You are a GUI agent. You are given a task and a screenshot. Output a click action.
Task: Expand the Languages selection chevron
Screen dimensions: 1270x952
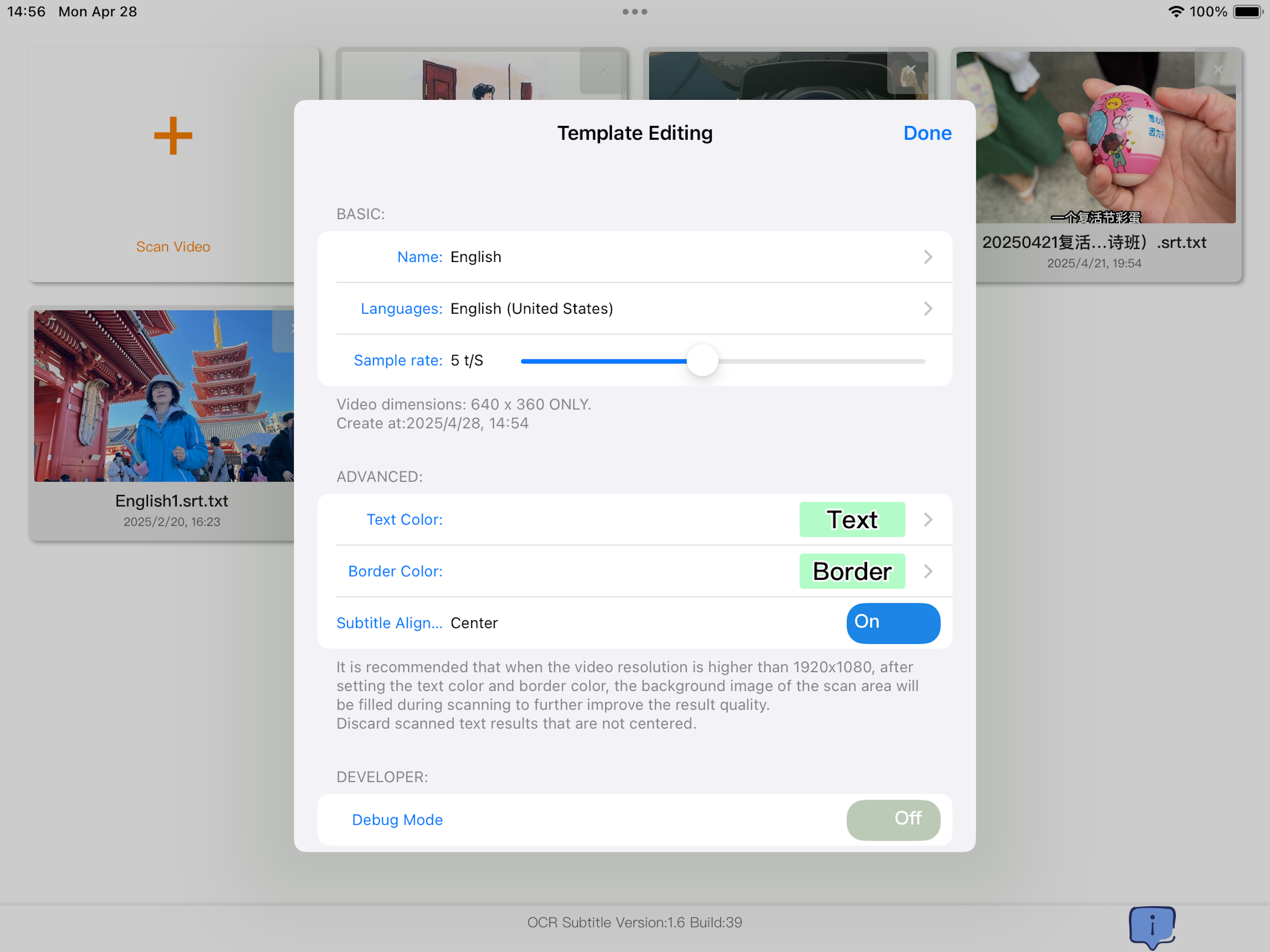click(928, 309)
